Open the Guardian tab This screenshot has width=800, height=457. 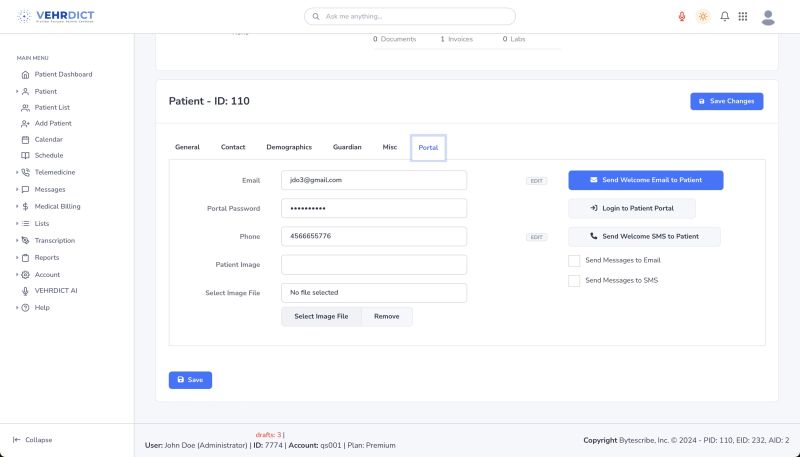coord(347,147)
